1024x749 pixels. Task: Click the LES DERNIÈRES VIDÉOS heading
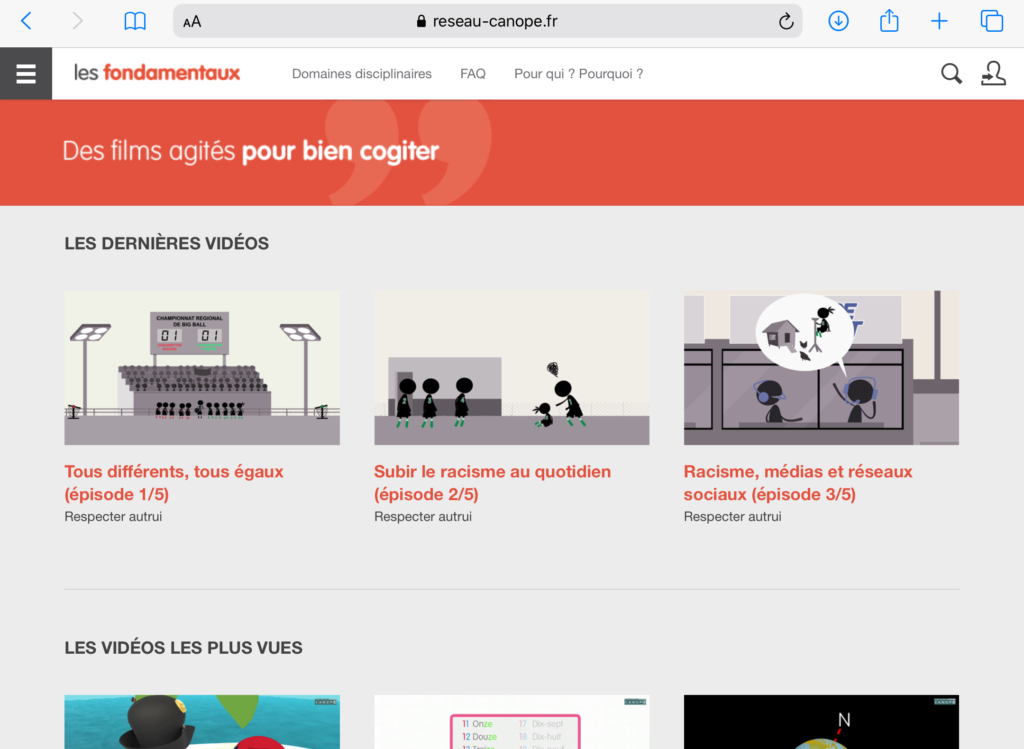coord(167,244)
